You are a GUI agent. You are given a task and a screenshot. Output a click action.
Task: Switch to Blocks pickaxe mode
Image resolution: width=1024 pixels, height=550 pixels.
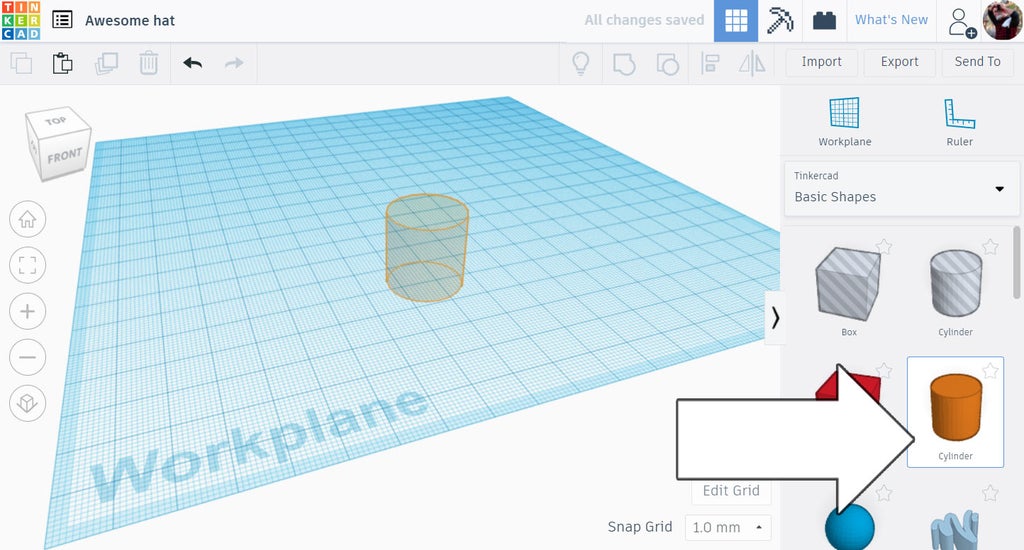coord(780,21)
